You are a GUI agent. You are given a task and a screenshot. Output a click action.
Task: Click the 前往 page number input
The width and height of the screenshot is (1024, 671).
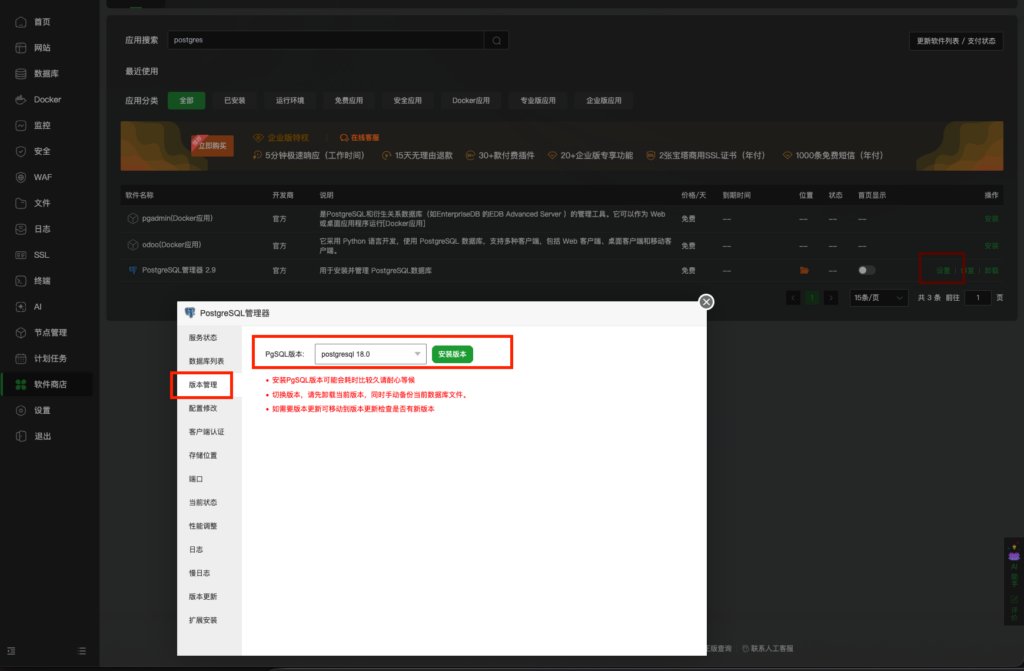click(x=978, y=298)
